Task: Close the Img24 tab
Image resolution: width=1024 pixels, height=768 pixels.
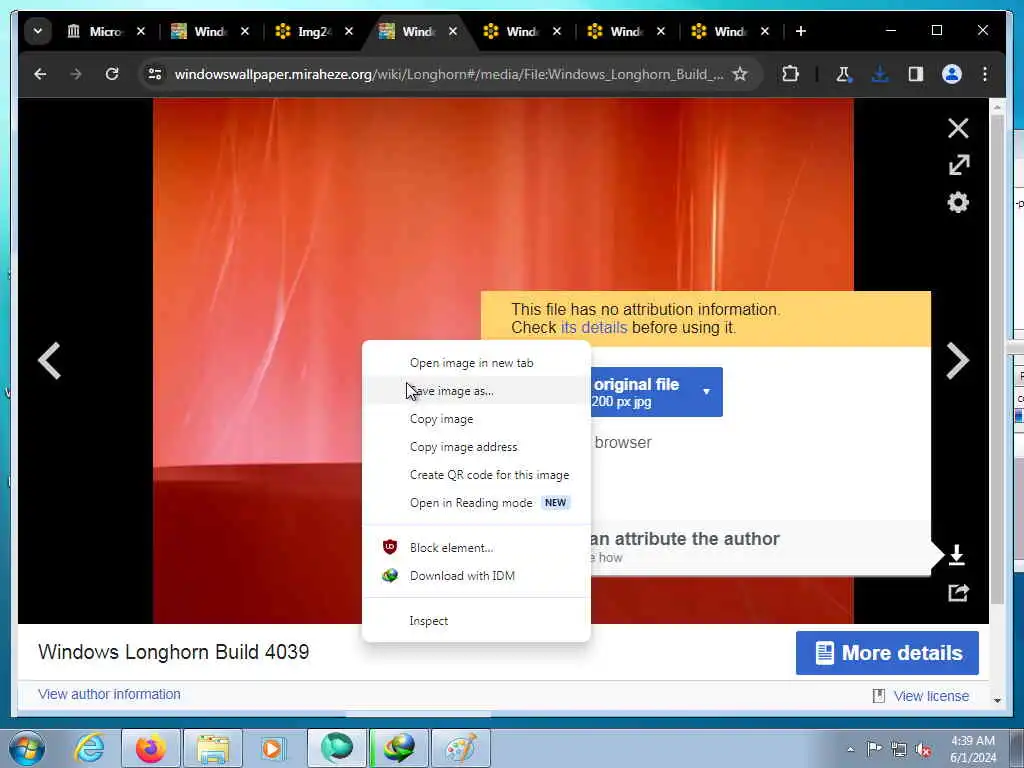Action: (x=349, y=31)
